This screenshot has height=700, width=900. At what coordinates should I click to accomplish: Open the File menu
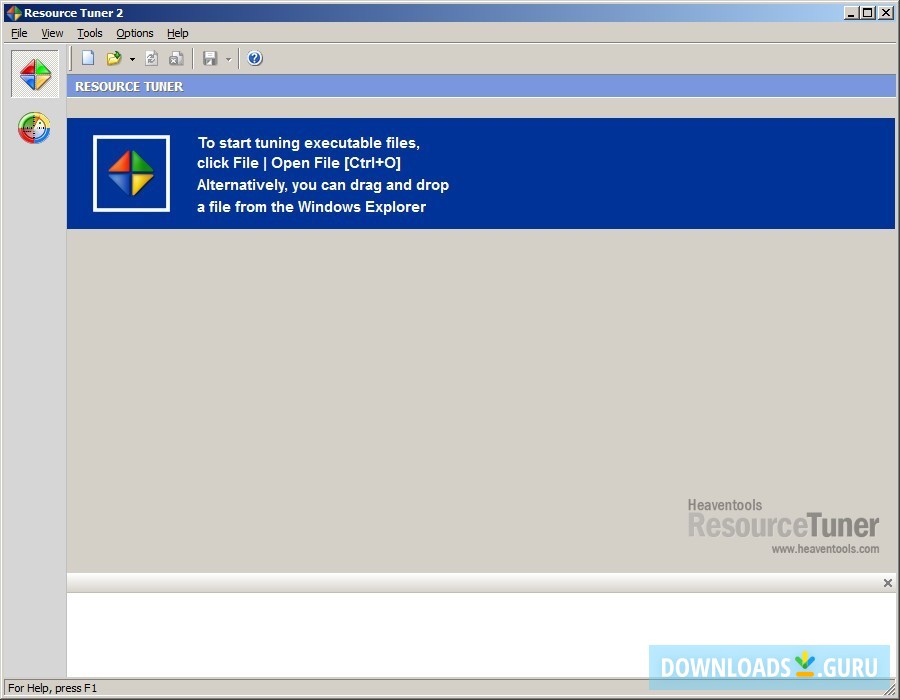[x=18, y=33]
